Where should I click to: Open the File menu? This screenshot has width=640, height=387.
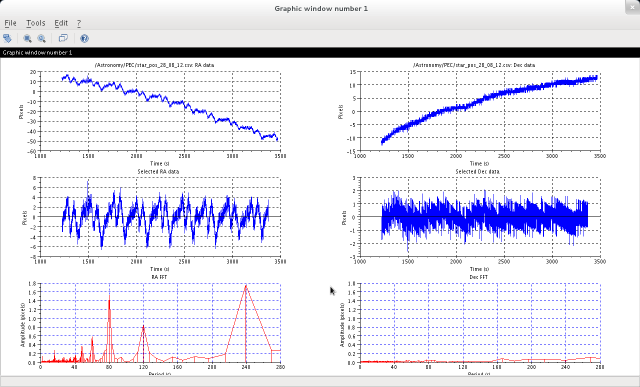coord(10,23)
